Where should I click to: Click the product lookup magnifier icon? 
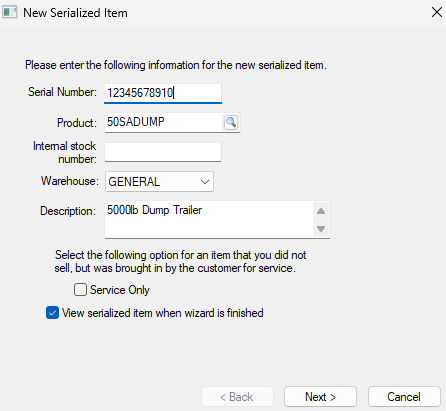point(231,122)
